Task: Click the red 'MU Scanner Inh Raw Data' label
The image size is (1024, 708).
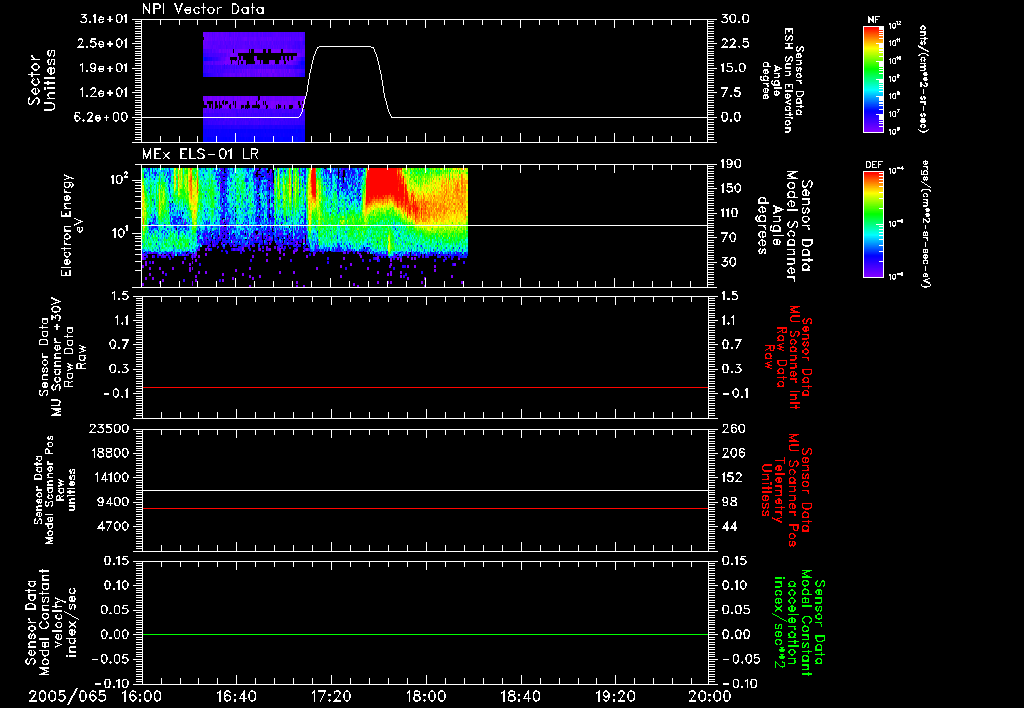Action: tap(786, 357)
